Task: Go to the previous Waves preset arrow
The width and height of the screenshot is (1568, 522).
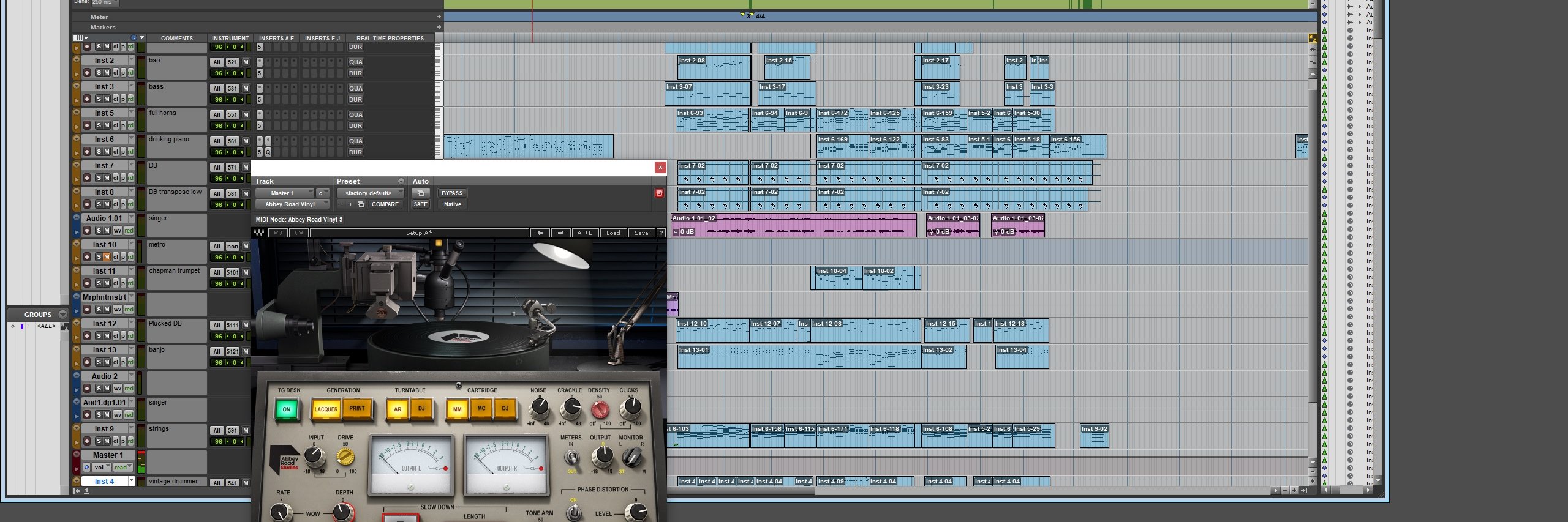Action: click(x=540, y=233)
